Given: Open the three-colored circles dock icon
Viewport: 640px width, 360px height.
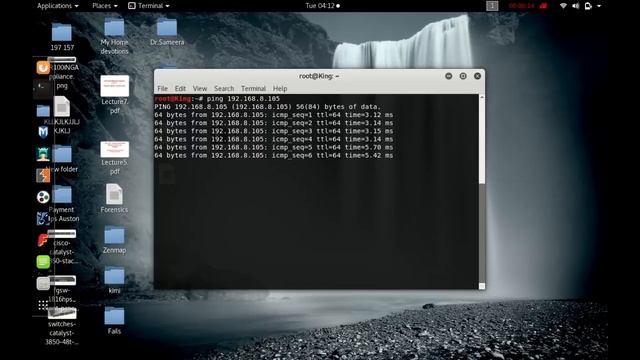Looking at the screenshot, I should pos(43,197).
